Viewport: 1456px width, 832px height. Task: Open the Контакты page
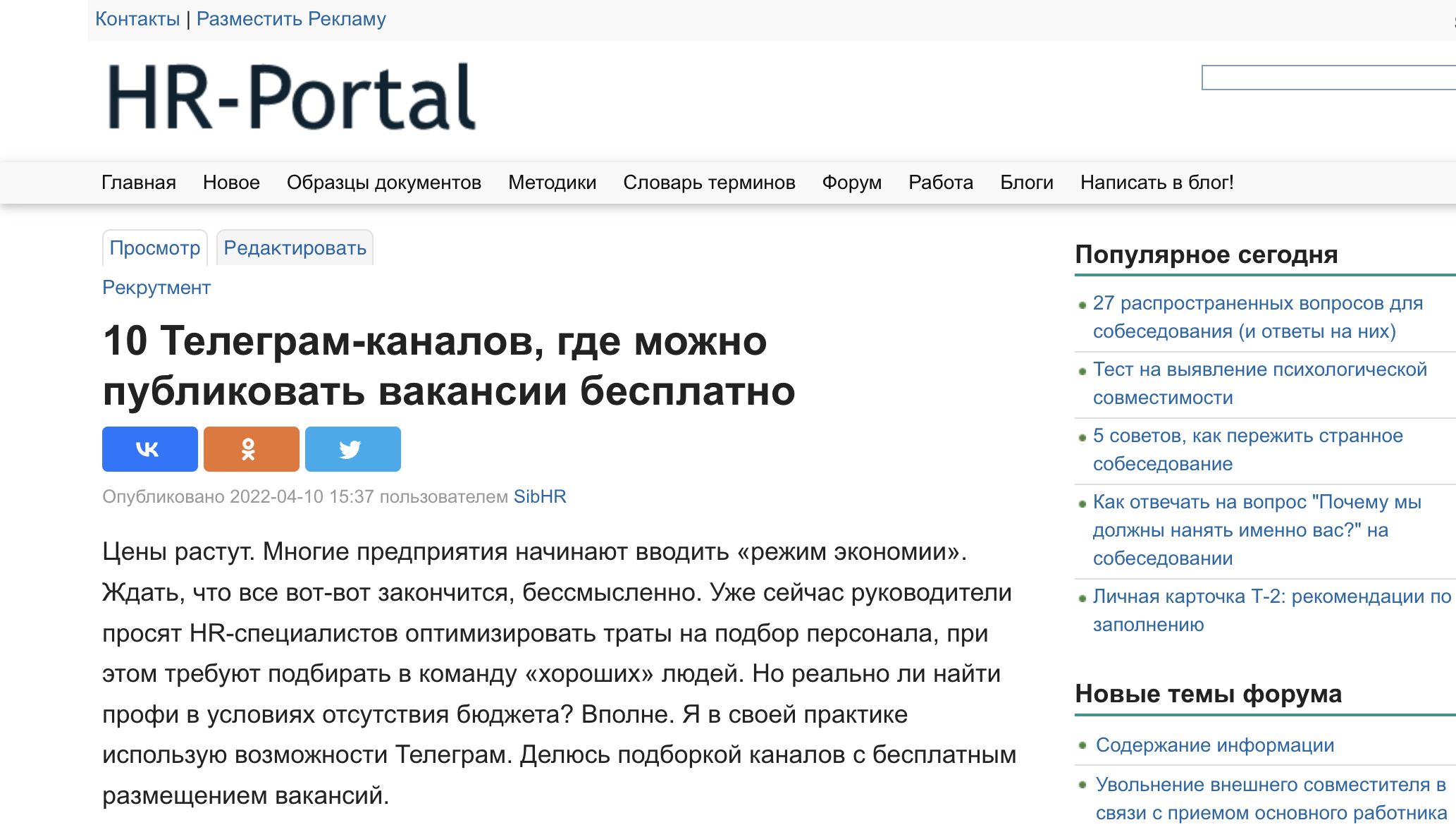(x=138, y=18)
